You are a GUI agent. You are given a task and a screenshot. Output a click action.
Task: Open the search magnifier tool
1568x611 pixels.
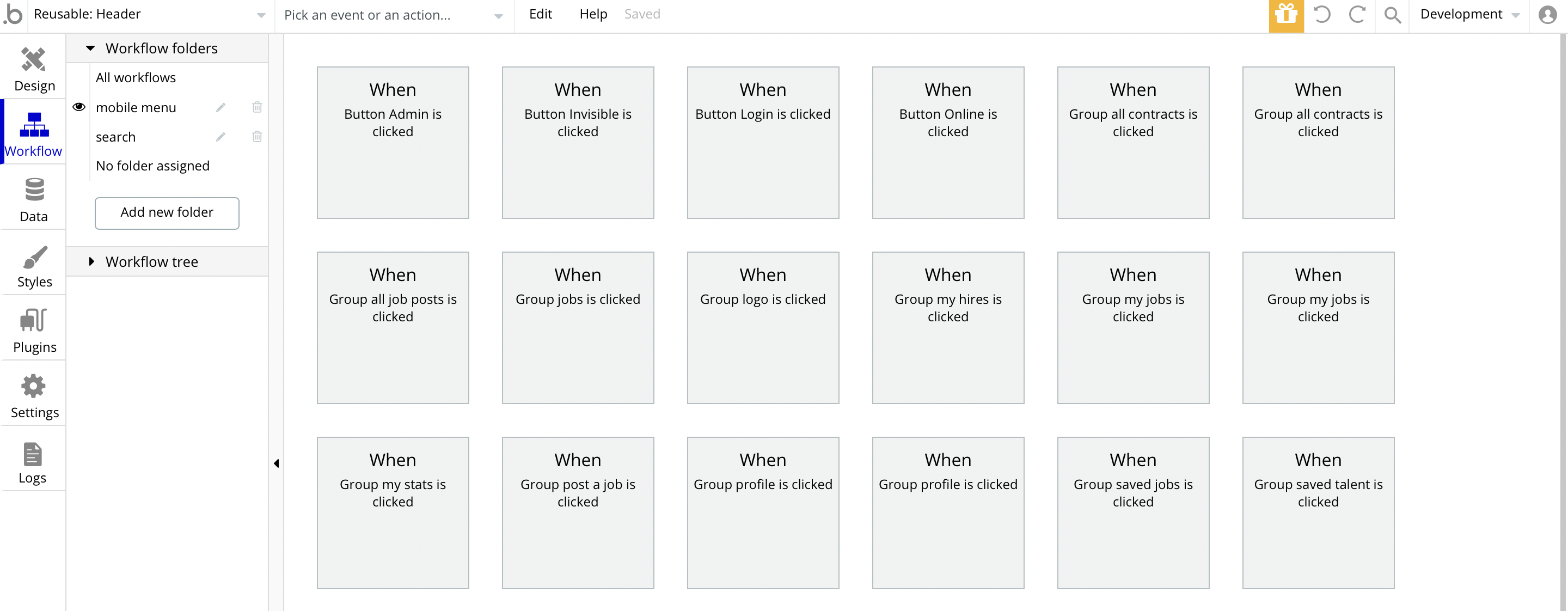1392,15
